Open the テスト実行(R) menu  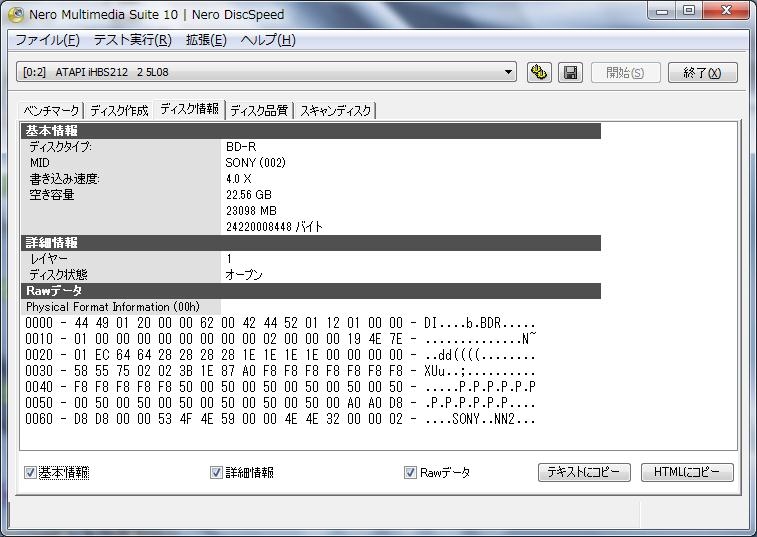(133, 40)
